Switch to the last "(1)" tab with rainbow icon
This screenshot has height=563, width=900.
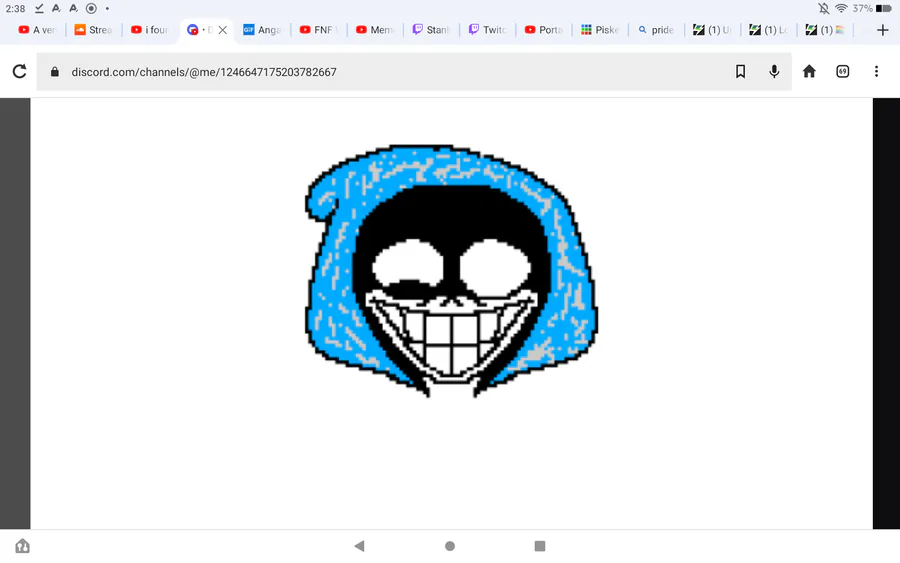[x=825, y=30]
